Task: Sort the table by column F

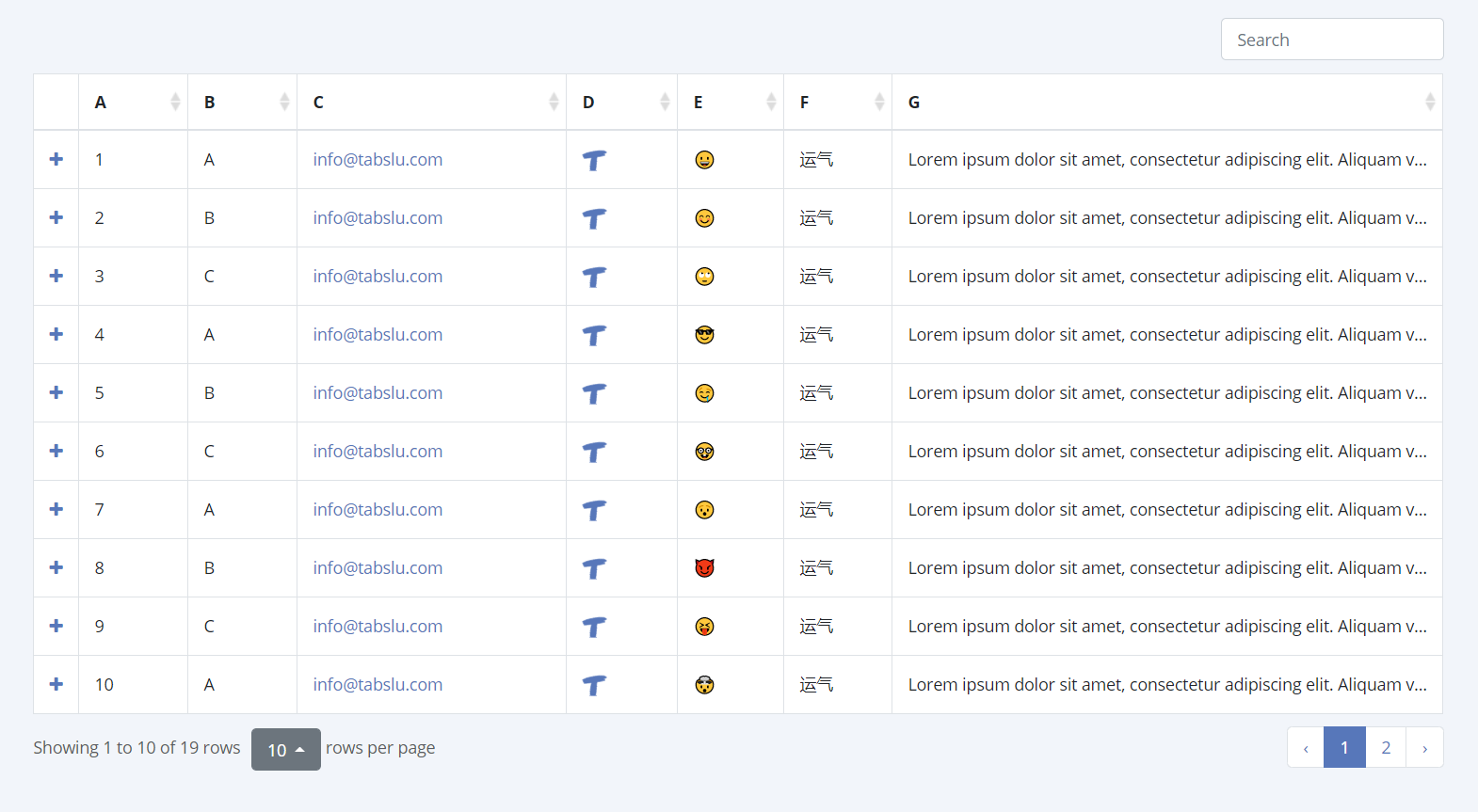Action: point(838,102)
